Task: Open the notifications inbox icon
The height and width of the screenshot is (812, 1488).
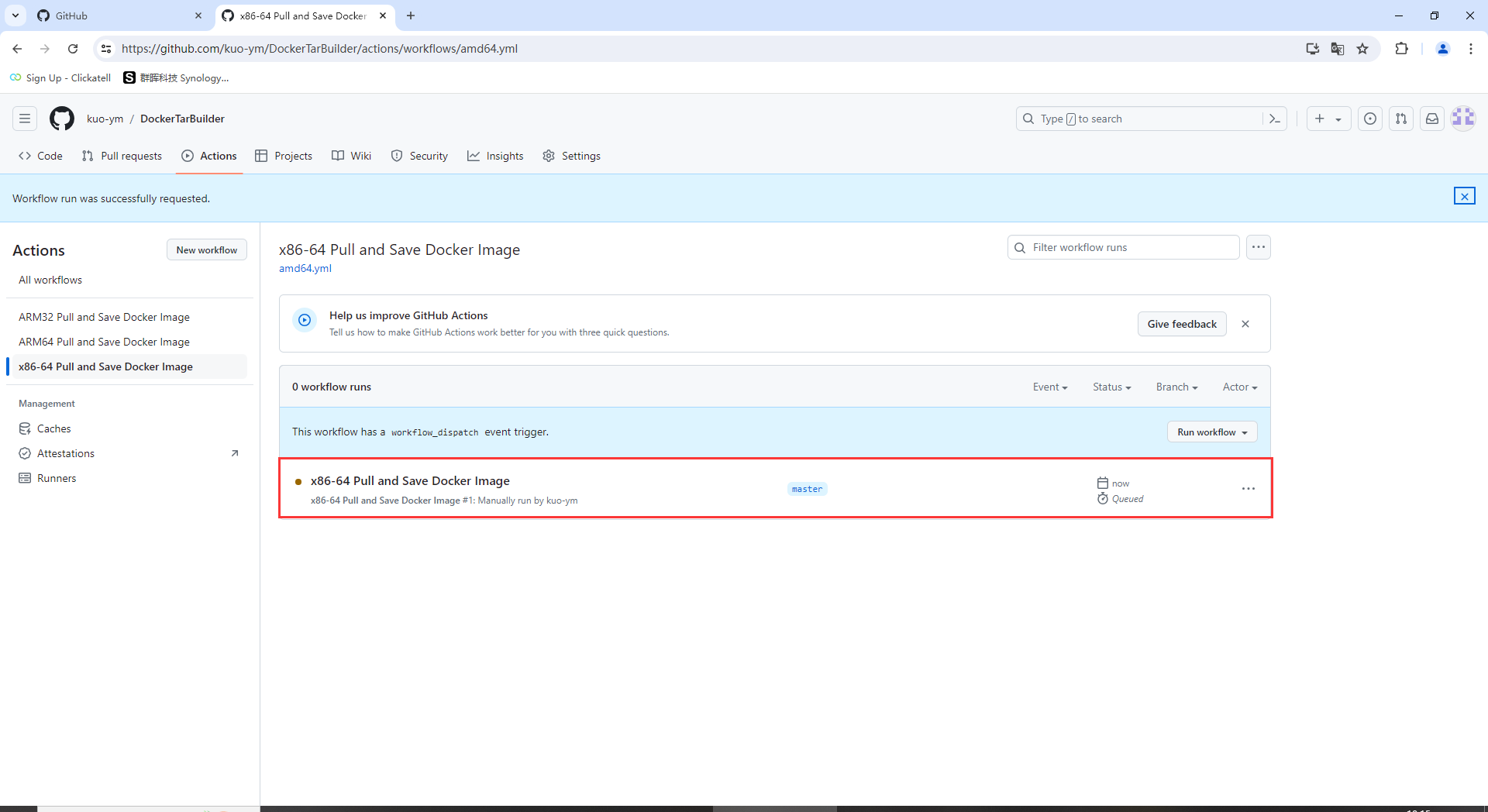Action: (1432, 118)
